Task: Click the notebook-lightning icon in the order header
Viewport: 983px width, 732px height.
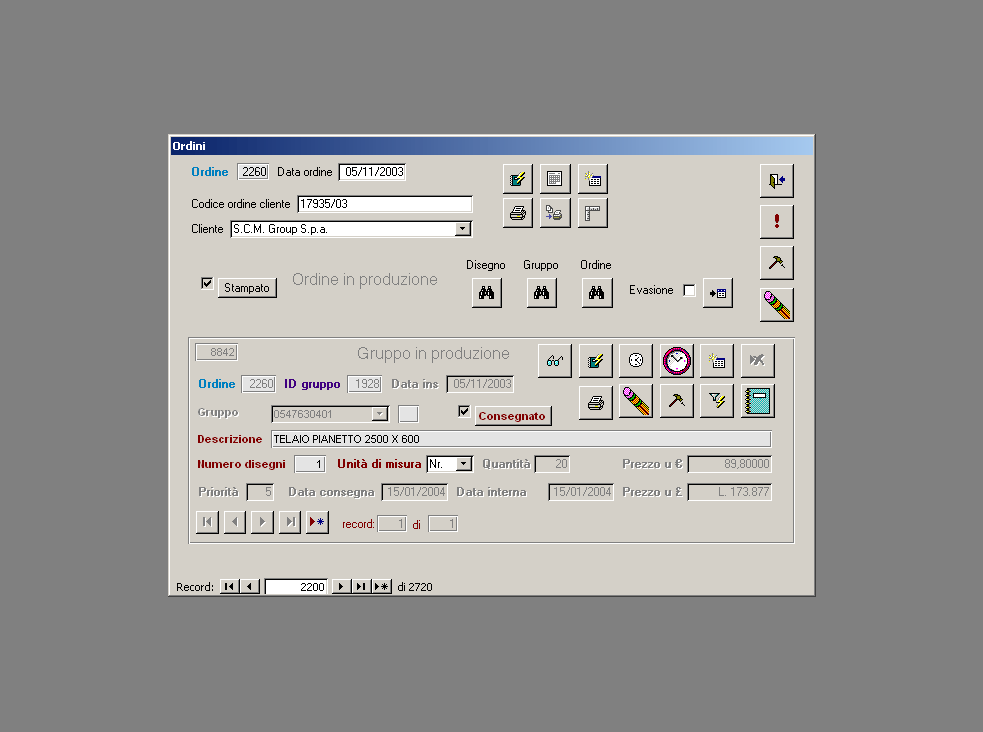Action: coord(518,179)
